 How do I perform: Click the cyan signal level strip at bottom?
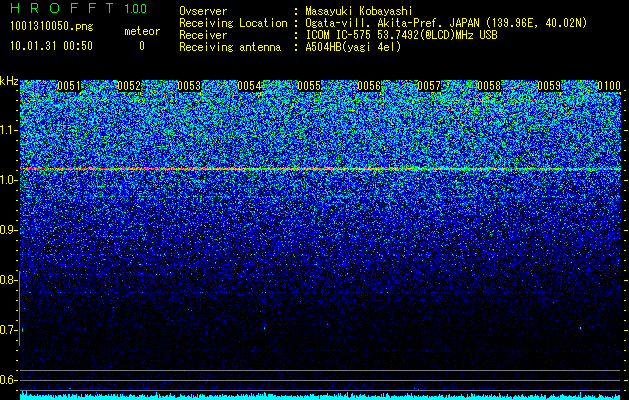coord(320,396)
